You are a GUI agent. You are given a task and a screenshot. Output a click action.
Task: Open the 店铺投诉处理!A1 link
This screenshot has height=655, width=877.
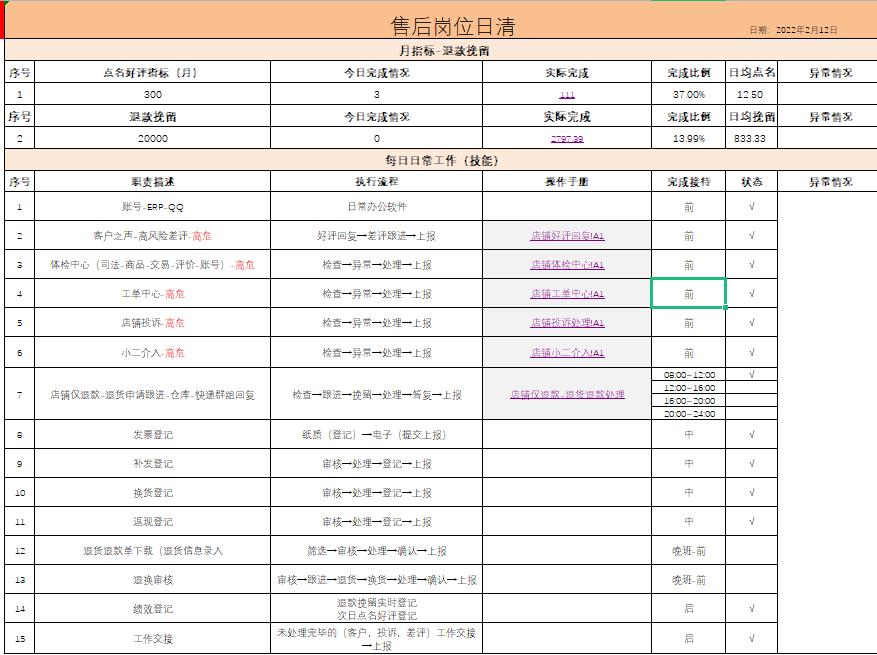point(569,325)
